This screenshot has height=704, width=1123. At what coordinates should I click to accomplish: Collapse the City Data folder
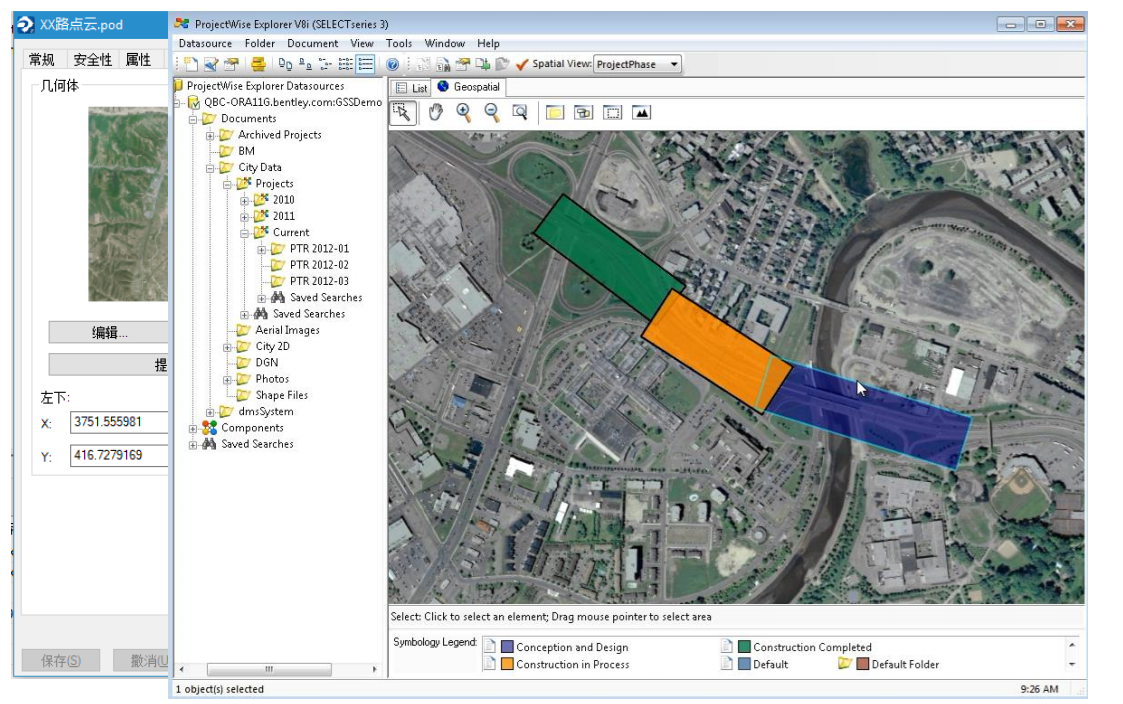coord(210,168)
